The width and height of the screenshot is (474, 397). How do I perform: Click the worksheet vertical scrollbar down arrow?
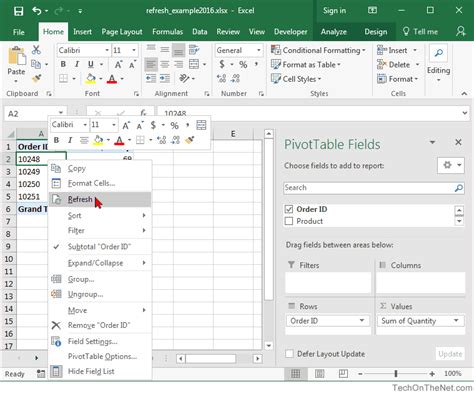pos(269,346)
